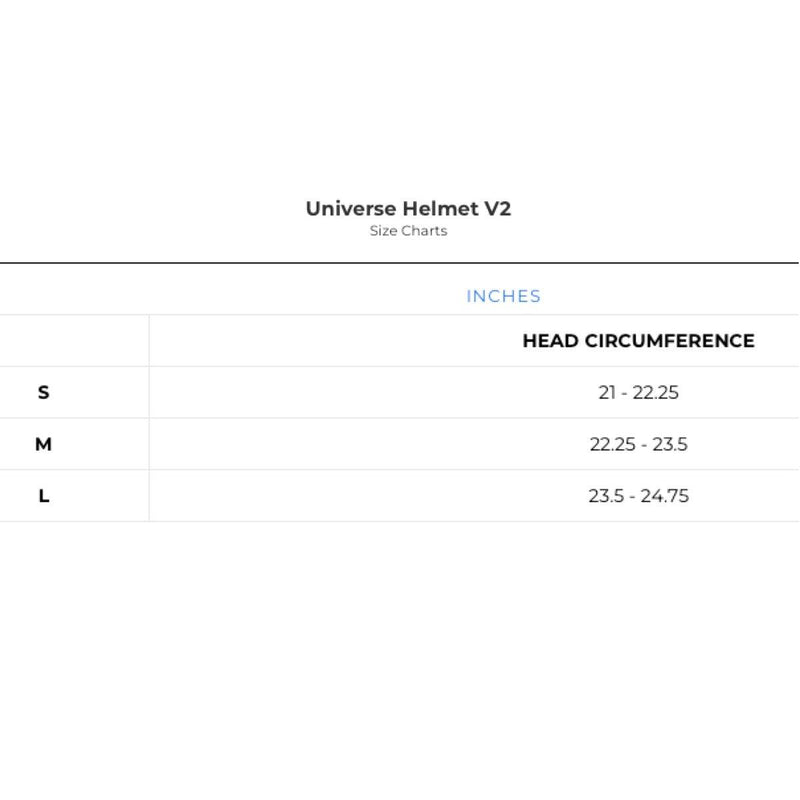Click the 24.75 value in Large row
800x800 pixels.
tap(665, 496)
